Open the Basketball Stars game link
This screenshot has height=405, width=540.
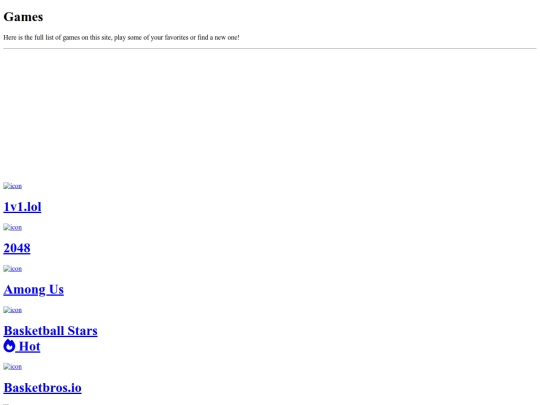click(x=51, y=331)
